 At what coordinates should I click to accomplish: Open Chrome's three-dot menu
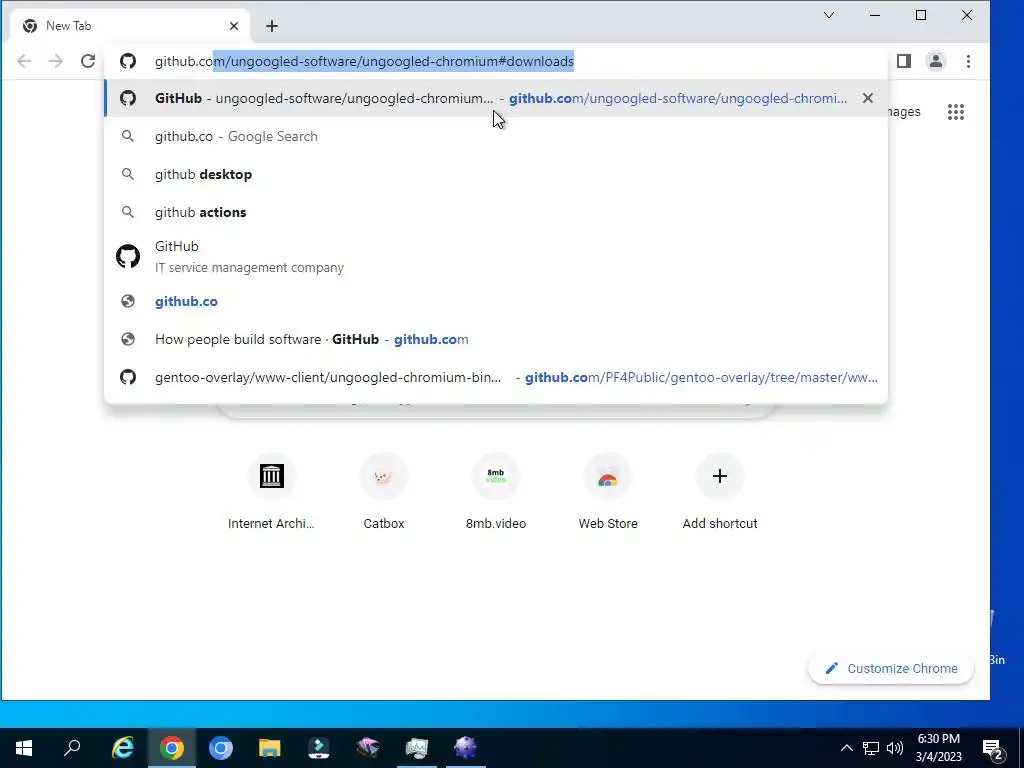[x=968, y=61]
